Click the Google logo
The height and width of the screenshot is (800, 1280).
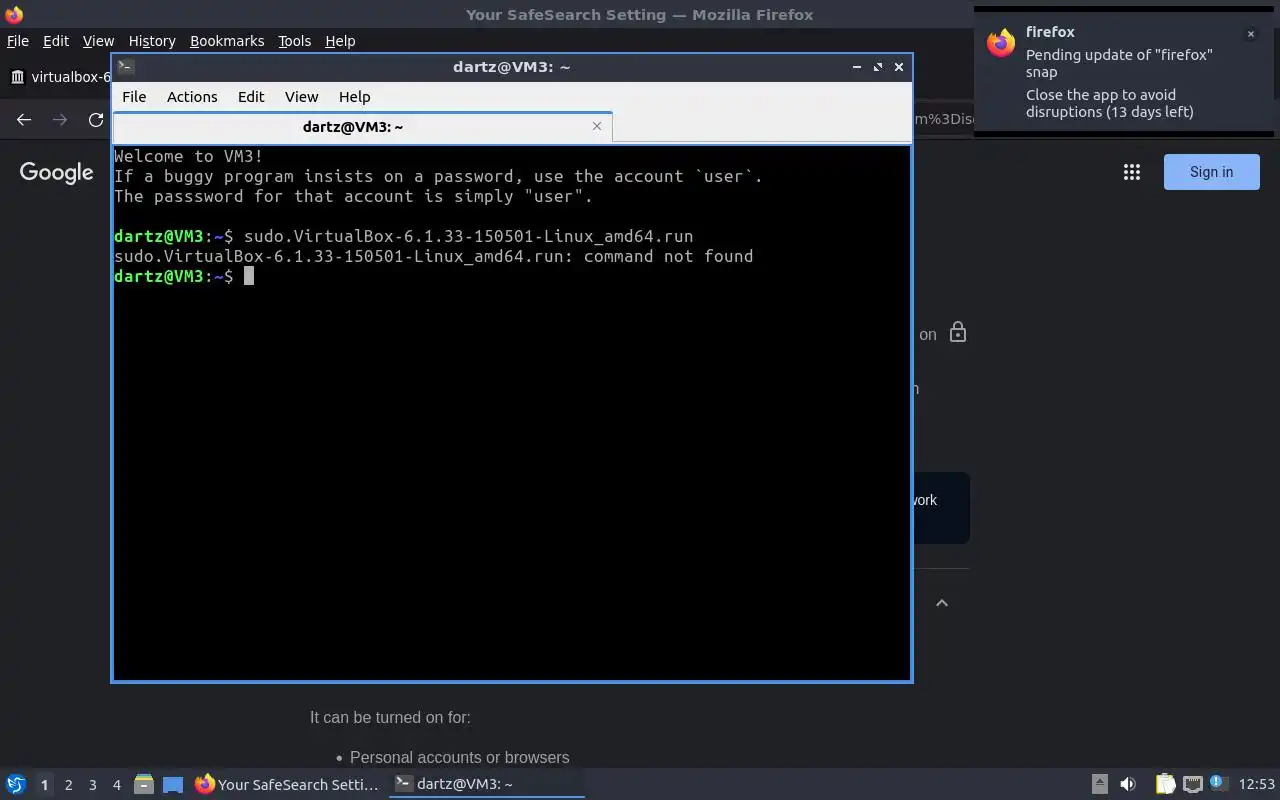point(57,173)
